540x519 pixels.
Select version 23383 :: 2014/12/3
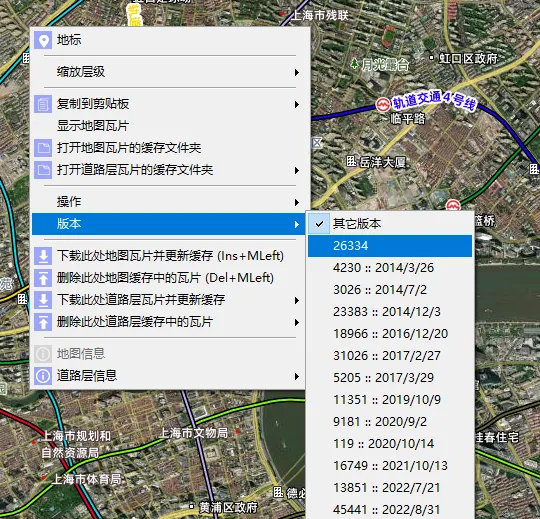pos(390,312)
